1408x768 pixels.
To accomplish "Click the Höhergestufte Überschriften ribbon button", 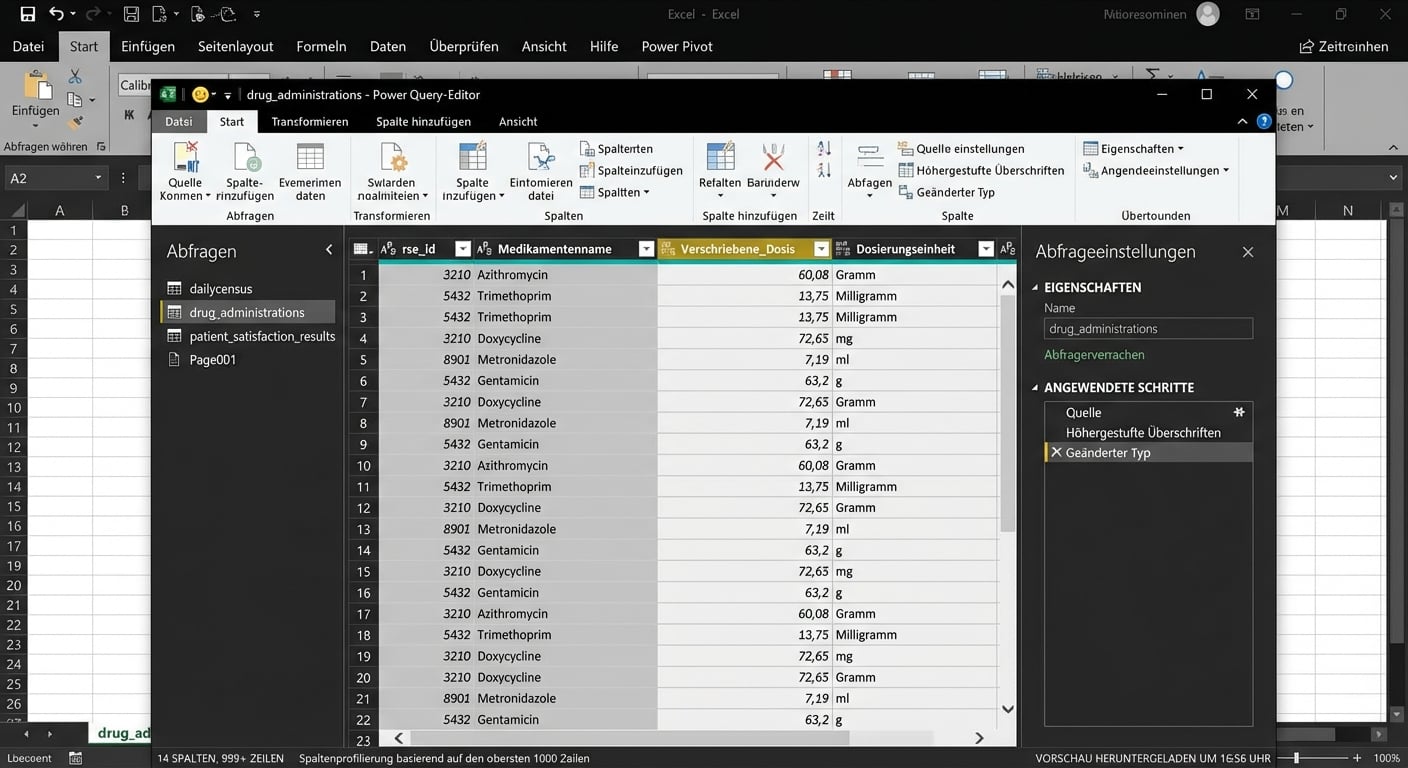I will (980, 170).
